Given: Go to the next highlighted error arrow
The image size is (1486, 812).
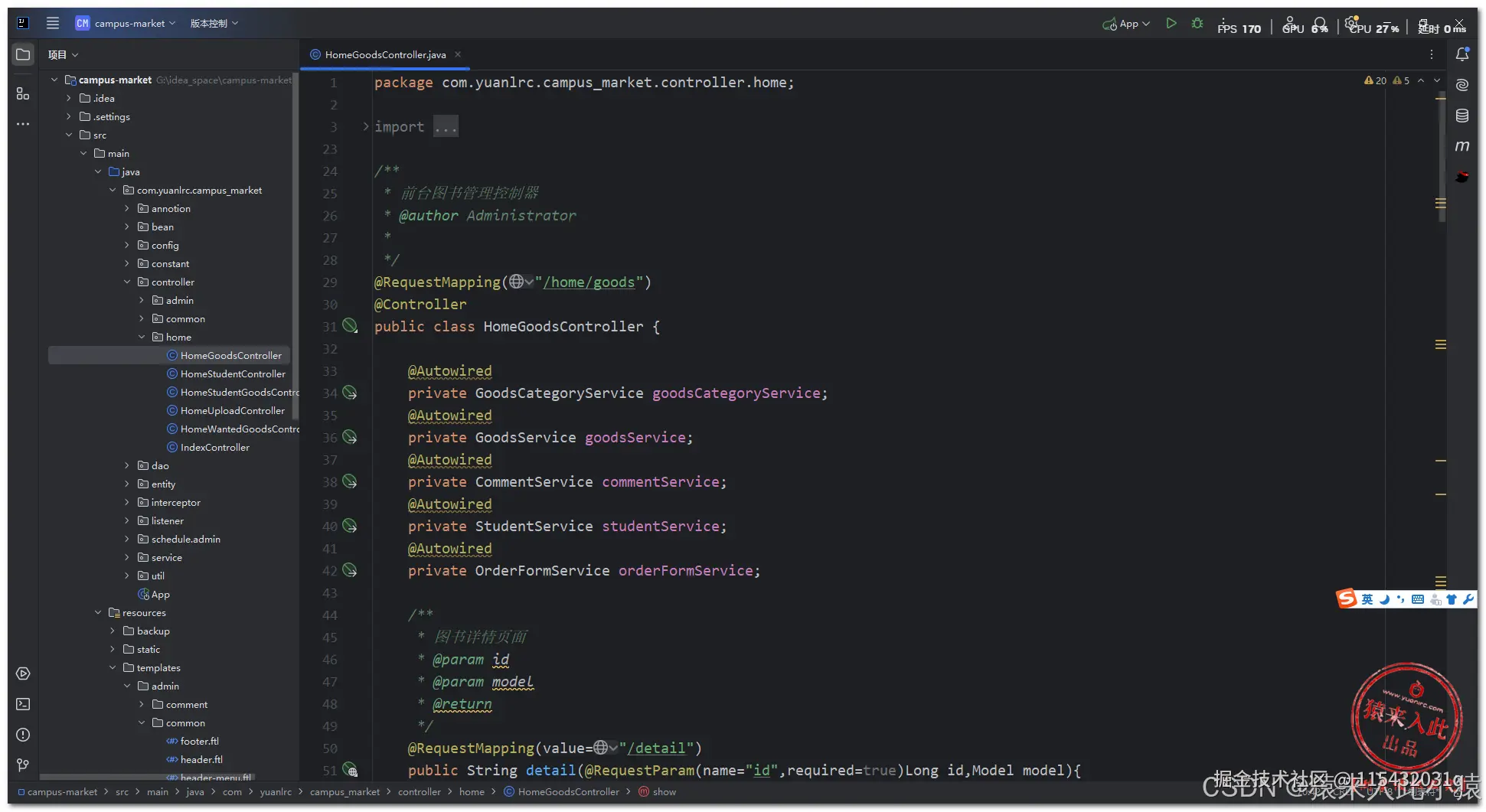Looking at the screenshot, I should (1437, 80).
